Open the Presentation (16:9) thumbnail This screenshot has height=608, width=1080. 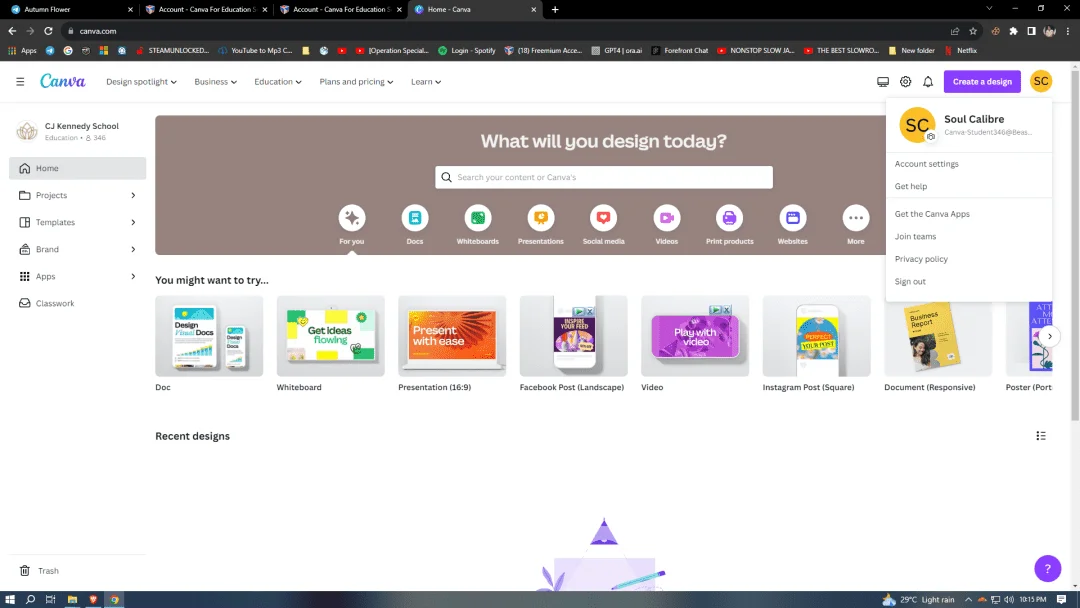(x=452, y=336)
